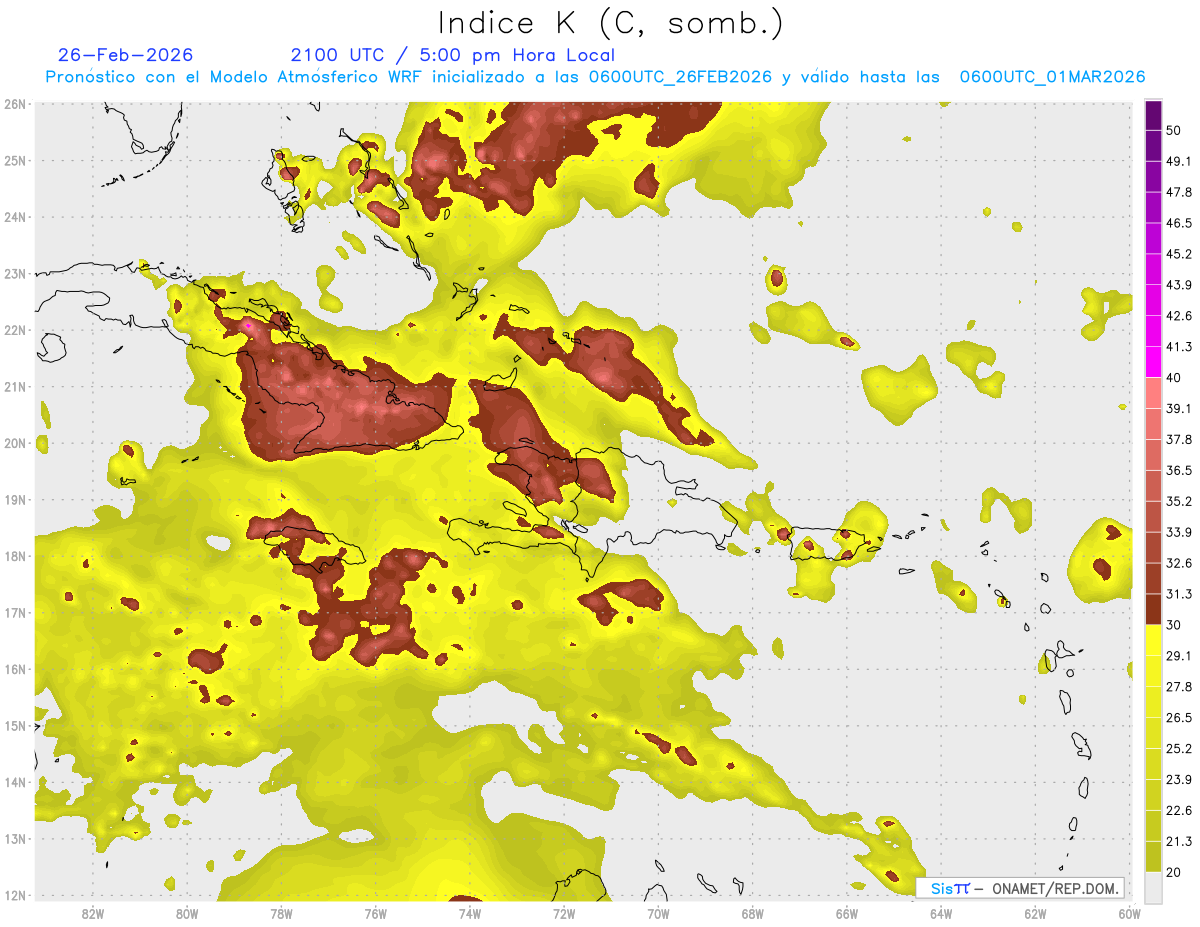This screenshot has height=927, width=1200.
Task: Click the '25N' latitude label
Action: pyautogui.click(x=15, y=160)
